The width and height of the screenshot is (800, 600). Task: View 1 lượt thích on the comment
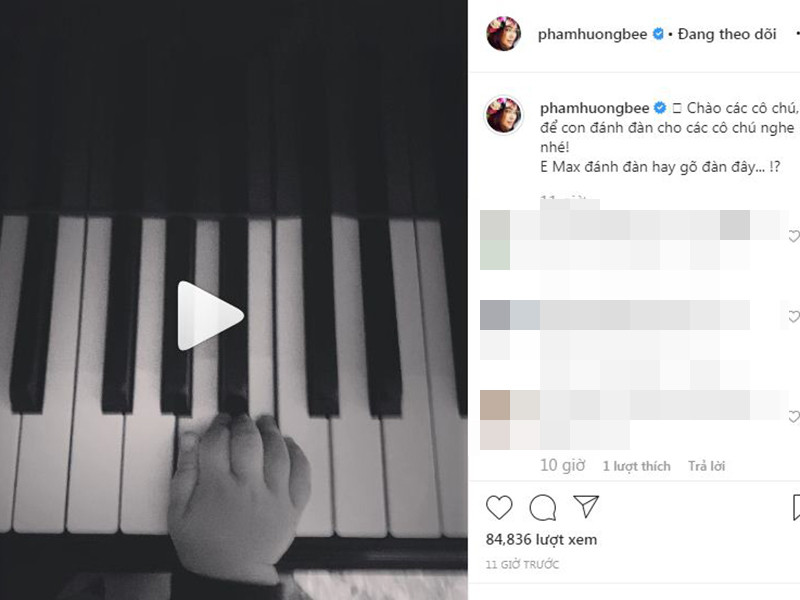click(x=636, y=466)
